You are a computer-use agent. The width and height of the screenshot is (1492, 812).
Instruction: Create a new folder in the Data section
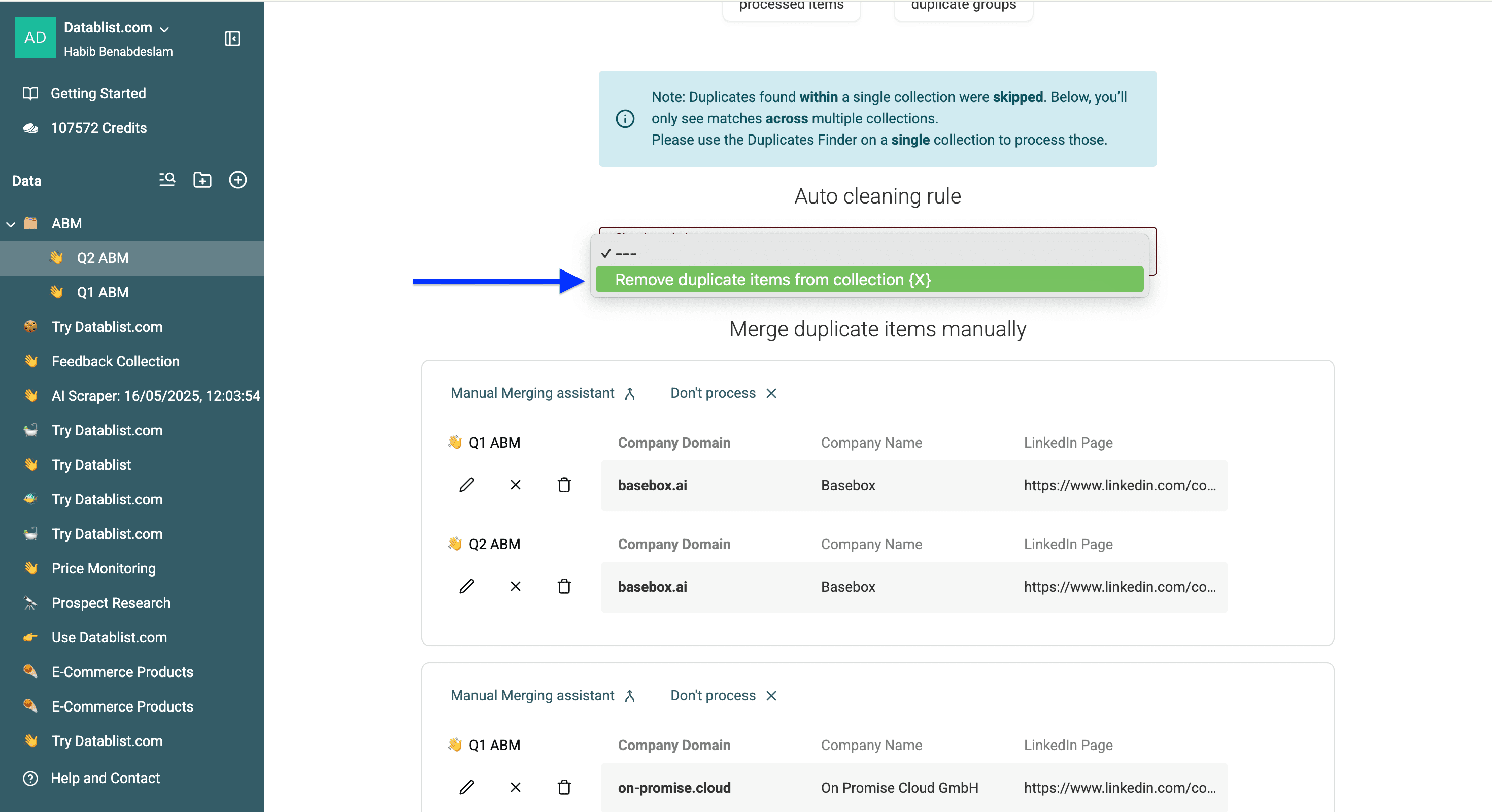(x=202, y=180)
